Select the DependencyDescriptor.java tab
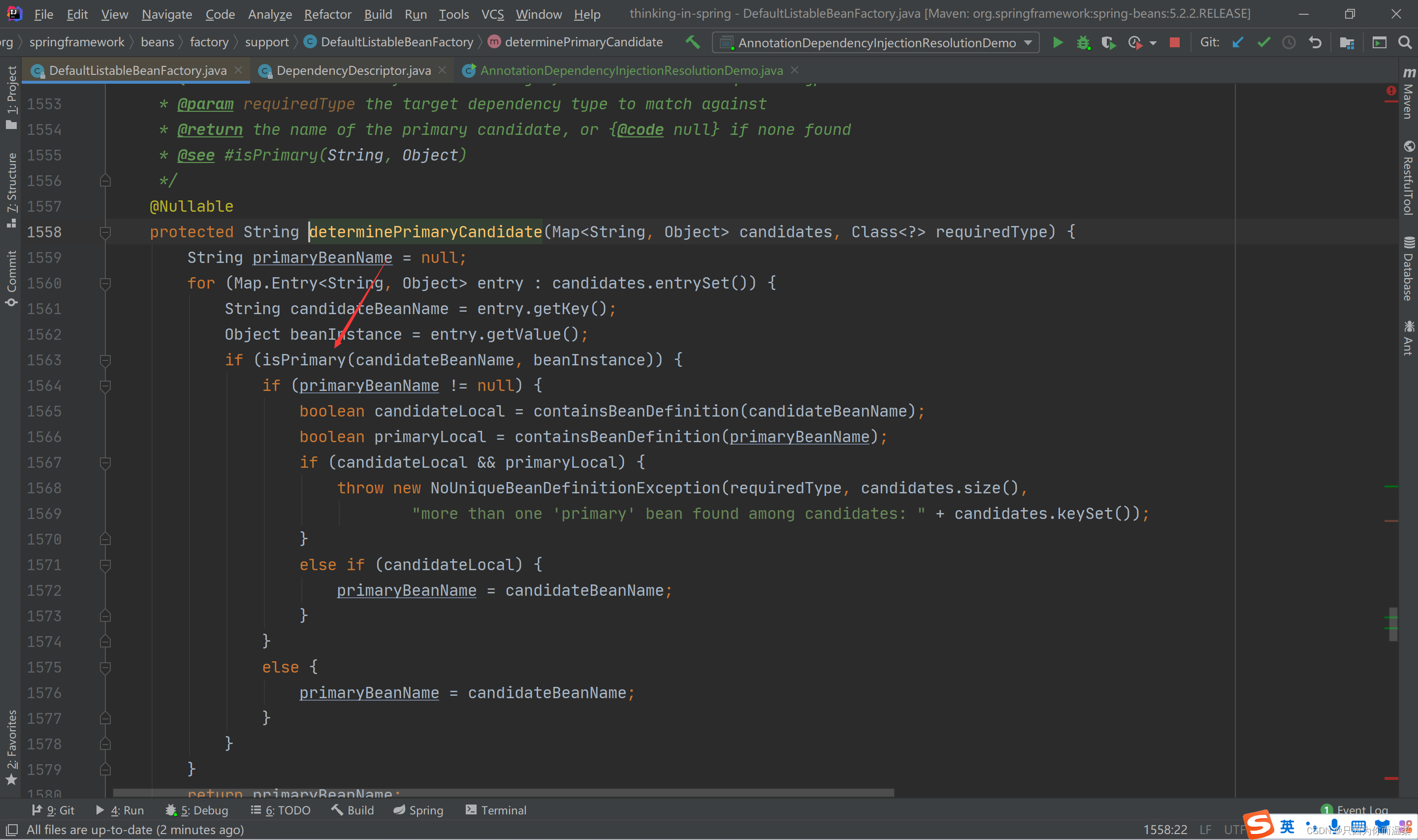The width and height of the screenshot is (1418, 840). pos(352,70)
